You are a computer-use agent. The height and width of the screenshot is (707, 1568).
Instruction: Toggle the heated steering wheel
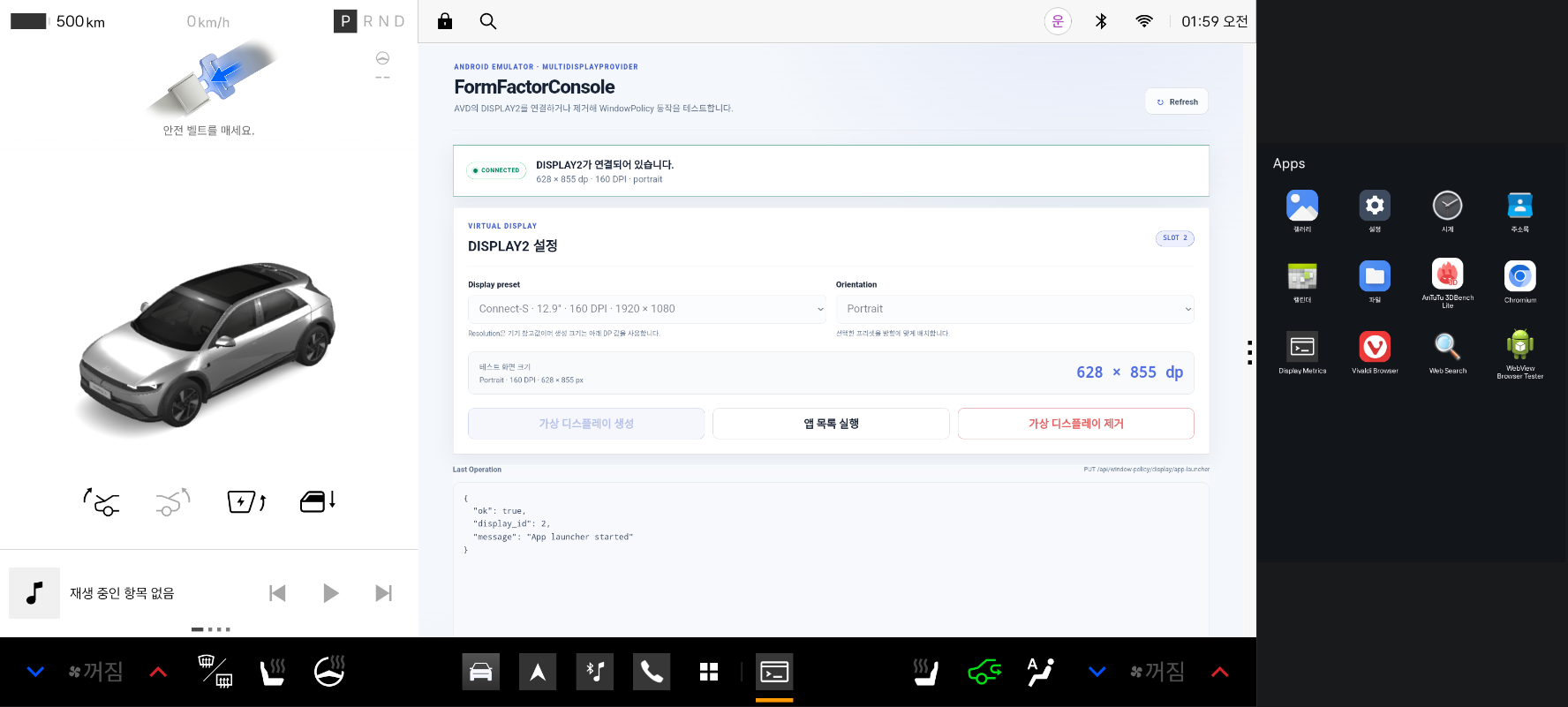[x=330, y=672]
